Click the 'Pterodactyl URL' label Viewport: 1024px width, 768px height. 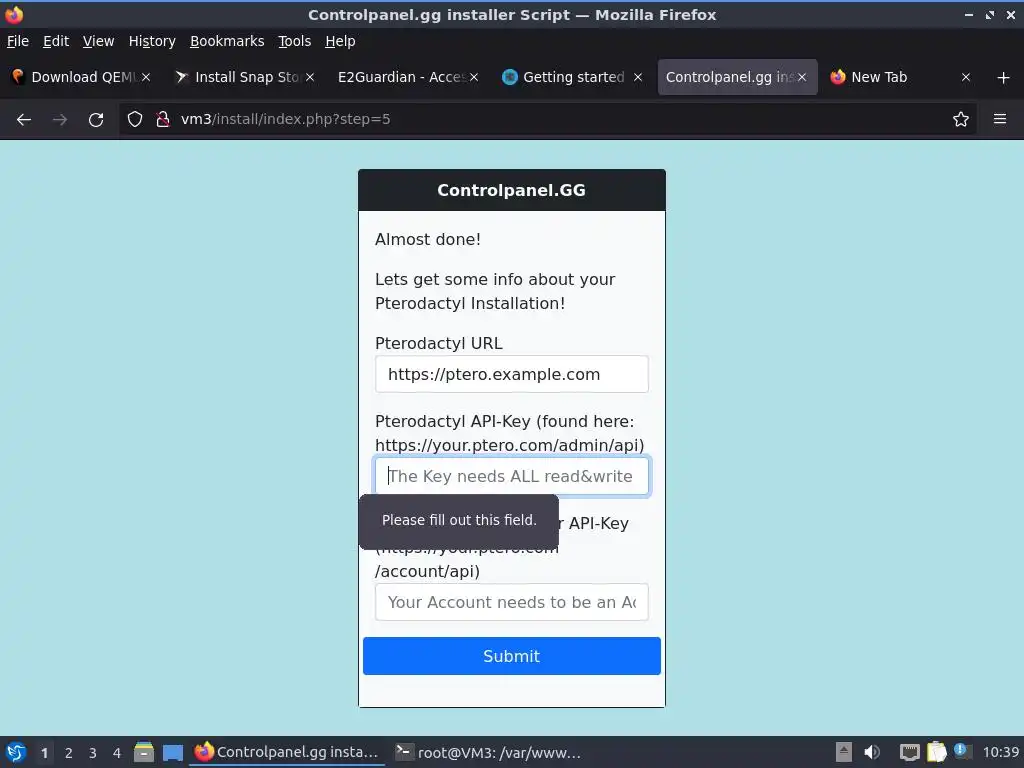pyautogui.click(x=439, y=343)
